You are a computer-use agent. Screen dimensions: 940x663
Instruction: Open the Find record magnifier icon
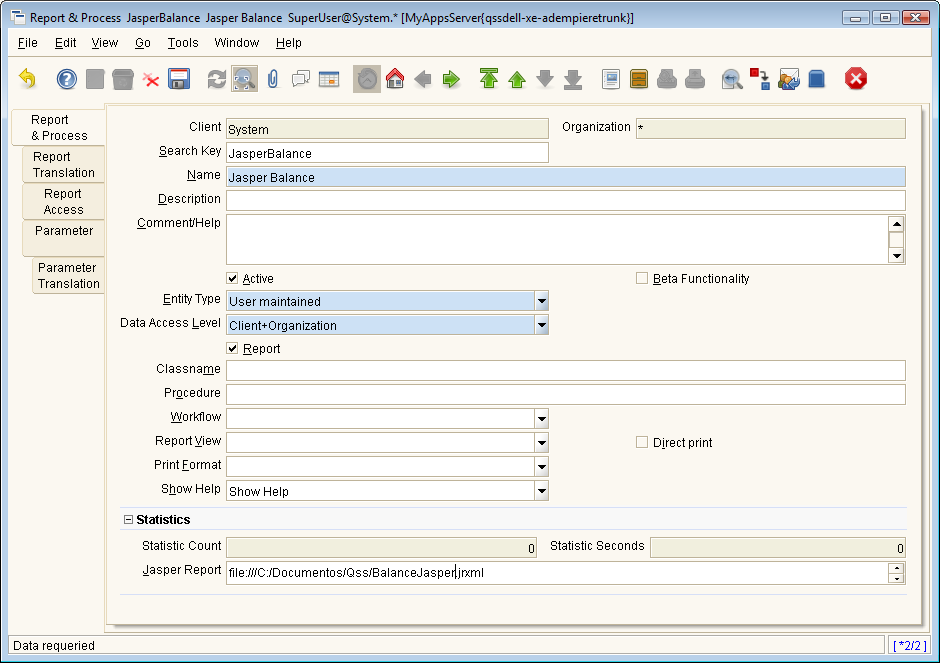(x=244, y=79)
